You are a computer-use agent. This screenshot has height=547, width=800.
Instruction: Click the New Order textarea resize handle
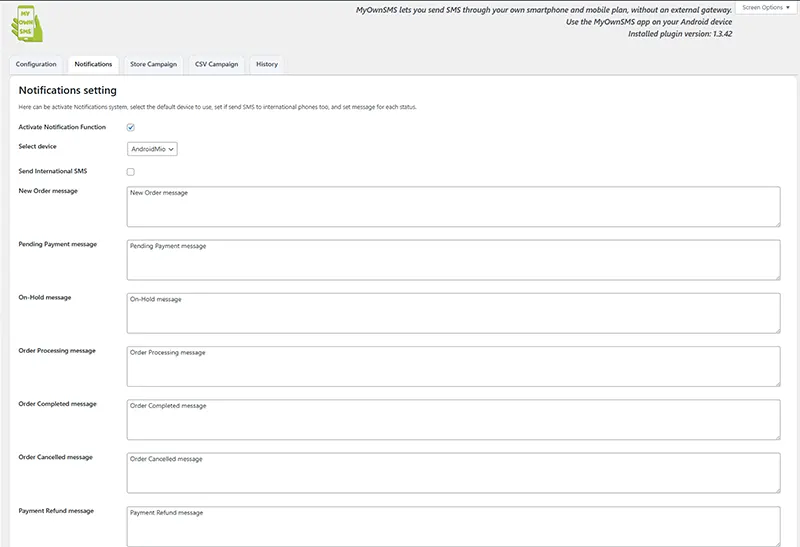point(776,223)
